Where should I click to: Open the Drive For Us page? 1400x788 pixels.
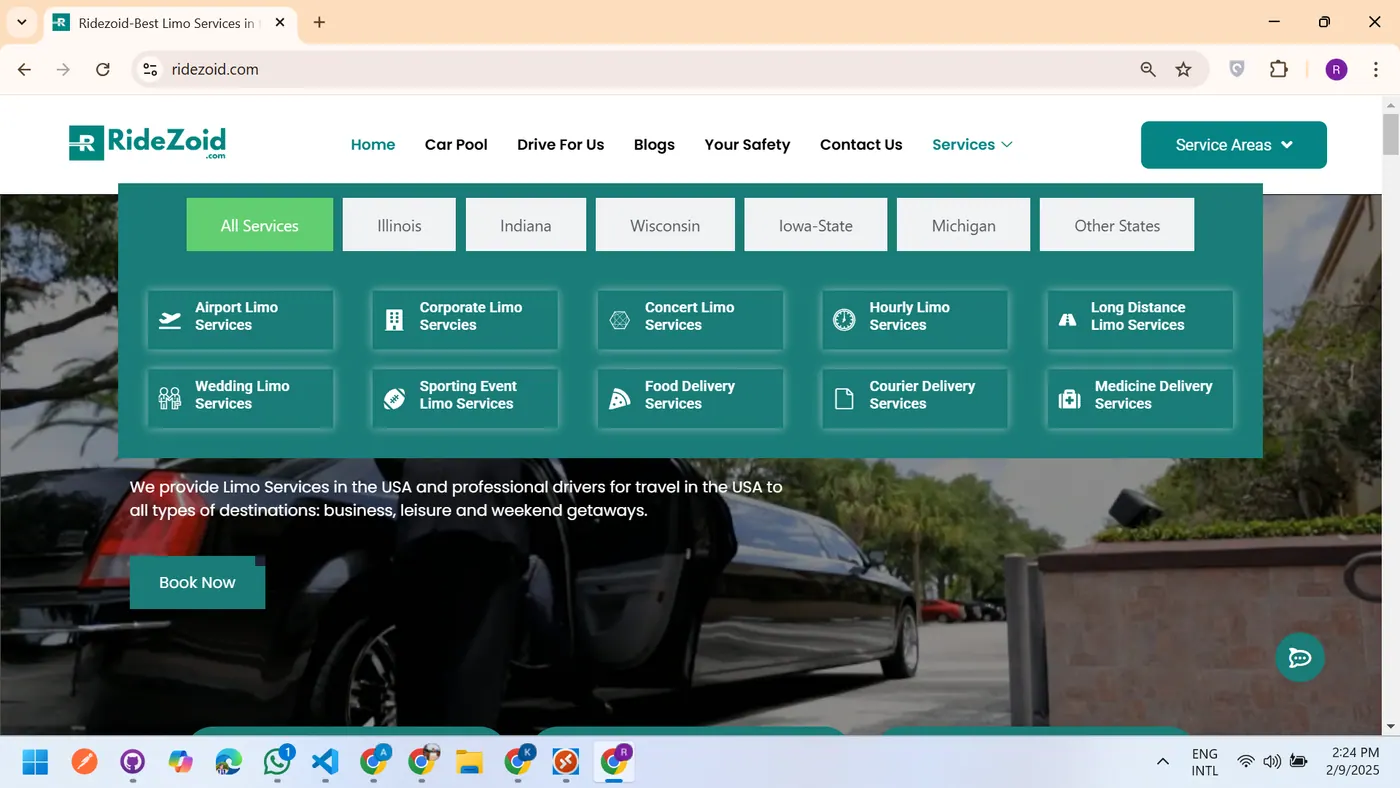(x=561, y=145)
